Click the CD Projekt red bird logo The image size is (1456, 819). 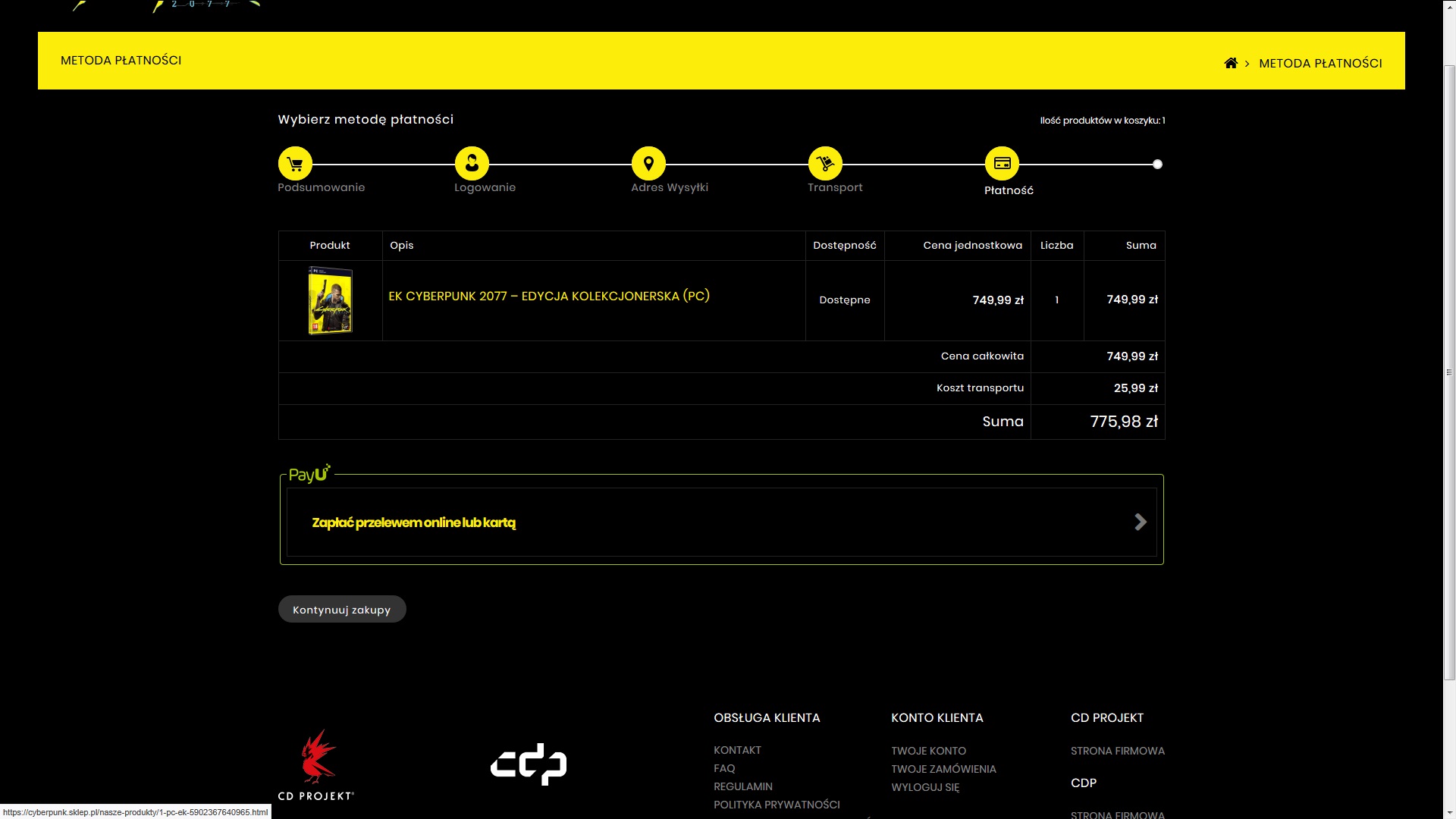click(x=316, y=764)
